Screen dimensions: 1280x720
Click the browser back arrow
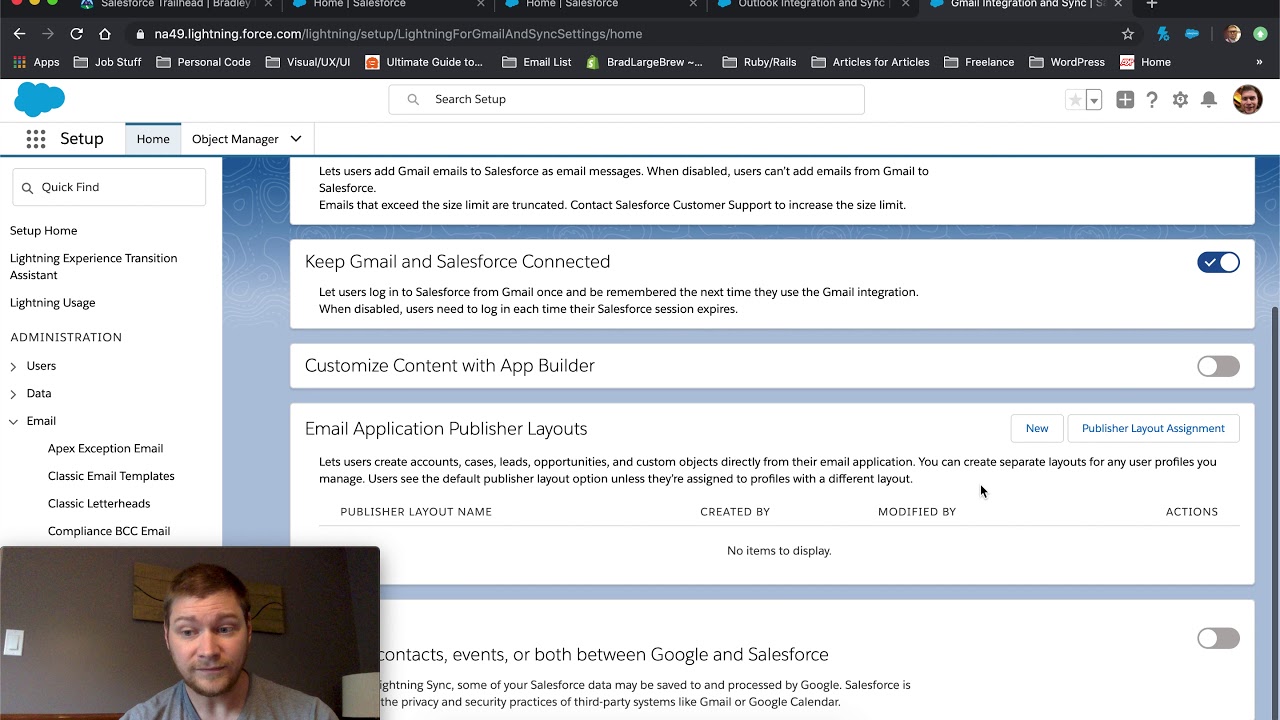coord(19,34)
